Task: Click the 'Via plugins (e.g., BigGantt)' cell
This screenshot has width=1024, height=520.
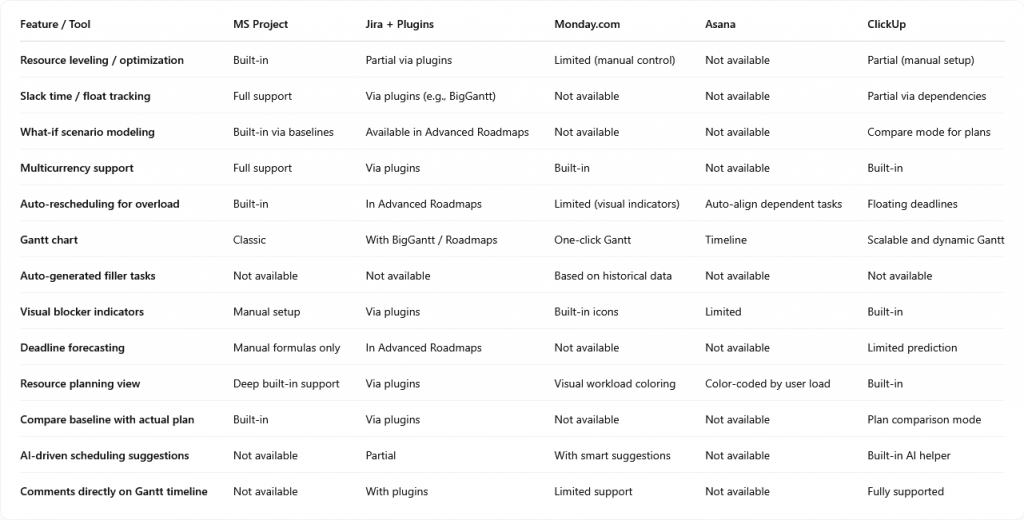Action: (430, 96)
